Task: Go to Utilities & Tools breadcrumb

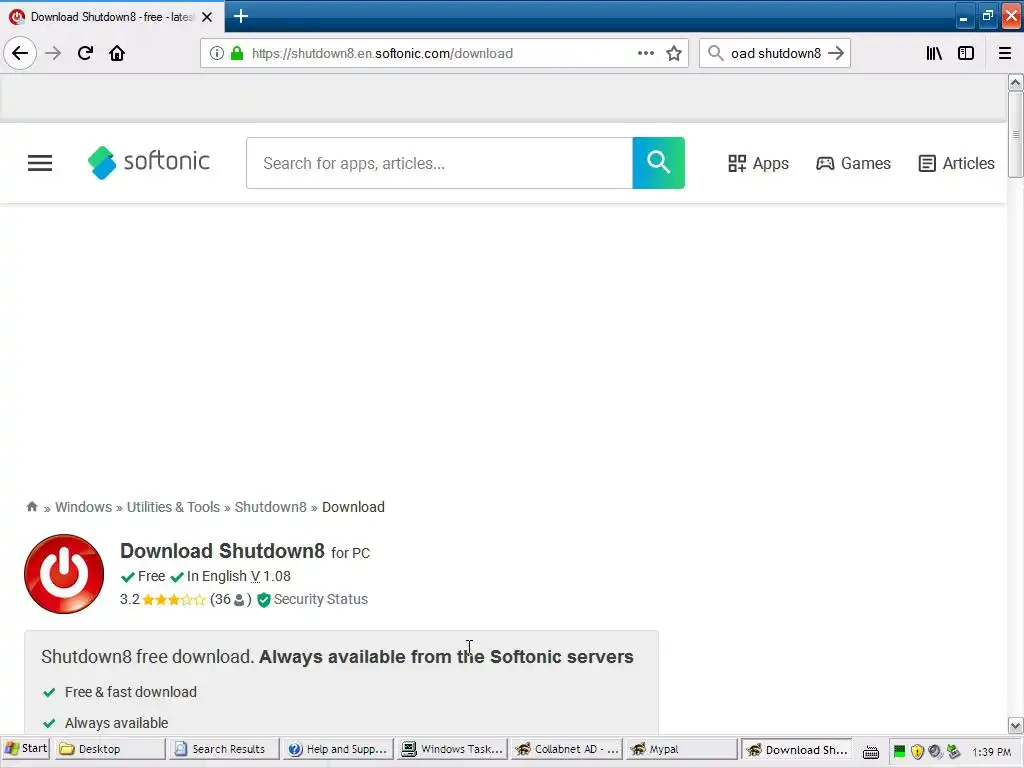Action: pyautogui.click(x=173, y=507)
